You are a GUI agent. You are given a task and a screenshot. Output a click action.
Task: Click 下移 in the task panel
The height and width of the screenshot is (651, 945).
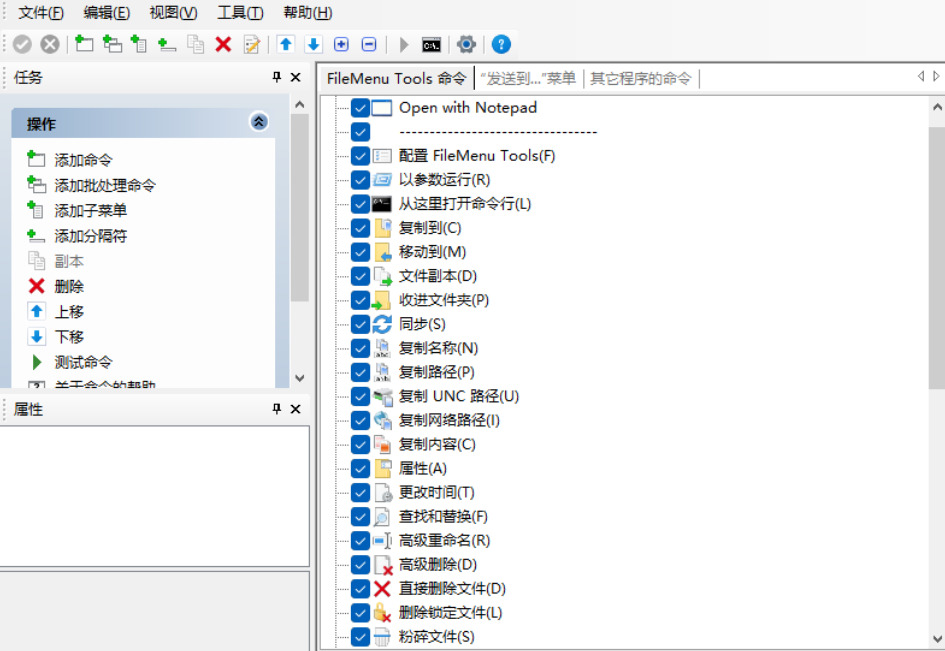69,338
